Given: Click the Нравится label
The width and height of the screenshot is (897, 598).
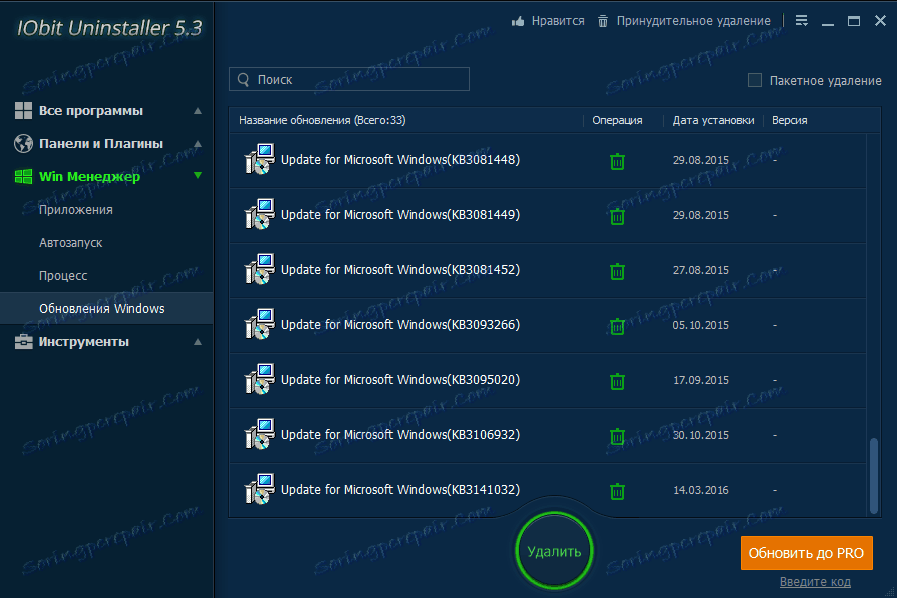Looking at the screenshot, I should pyautogui.click(x=558, y=21).
